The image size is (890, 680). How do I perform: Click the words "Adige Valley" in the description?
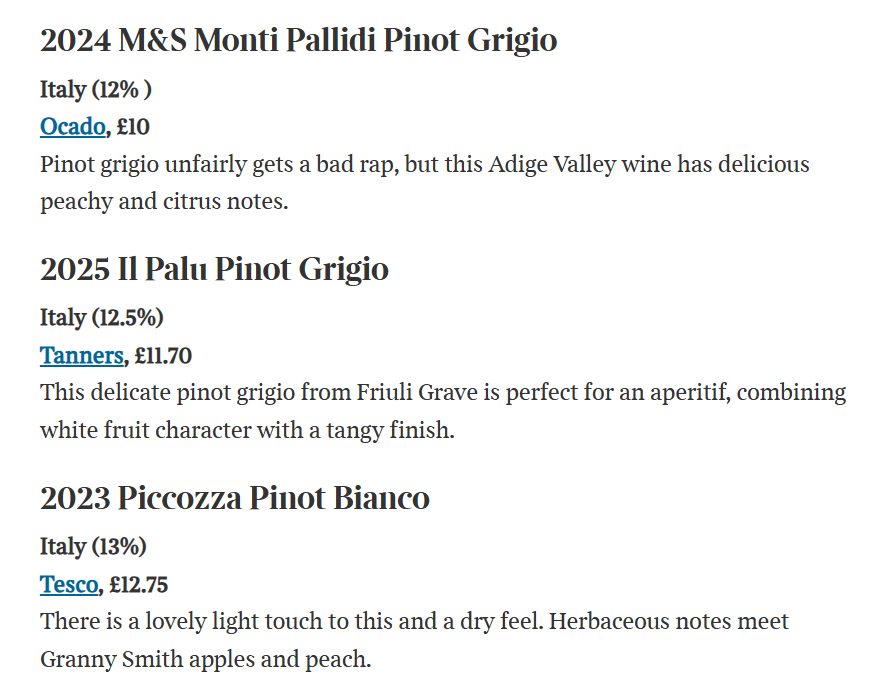[549, 164]
